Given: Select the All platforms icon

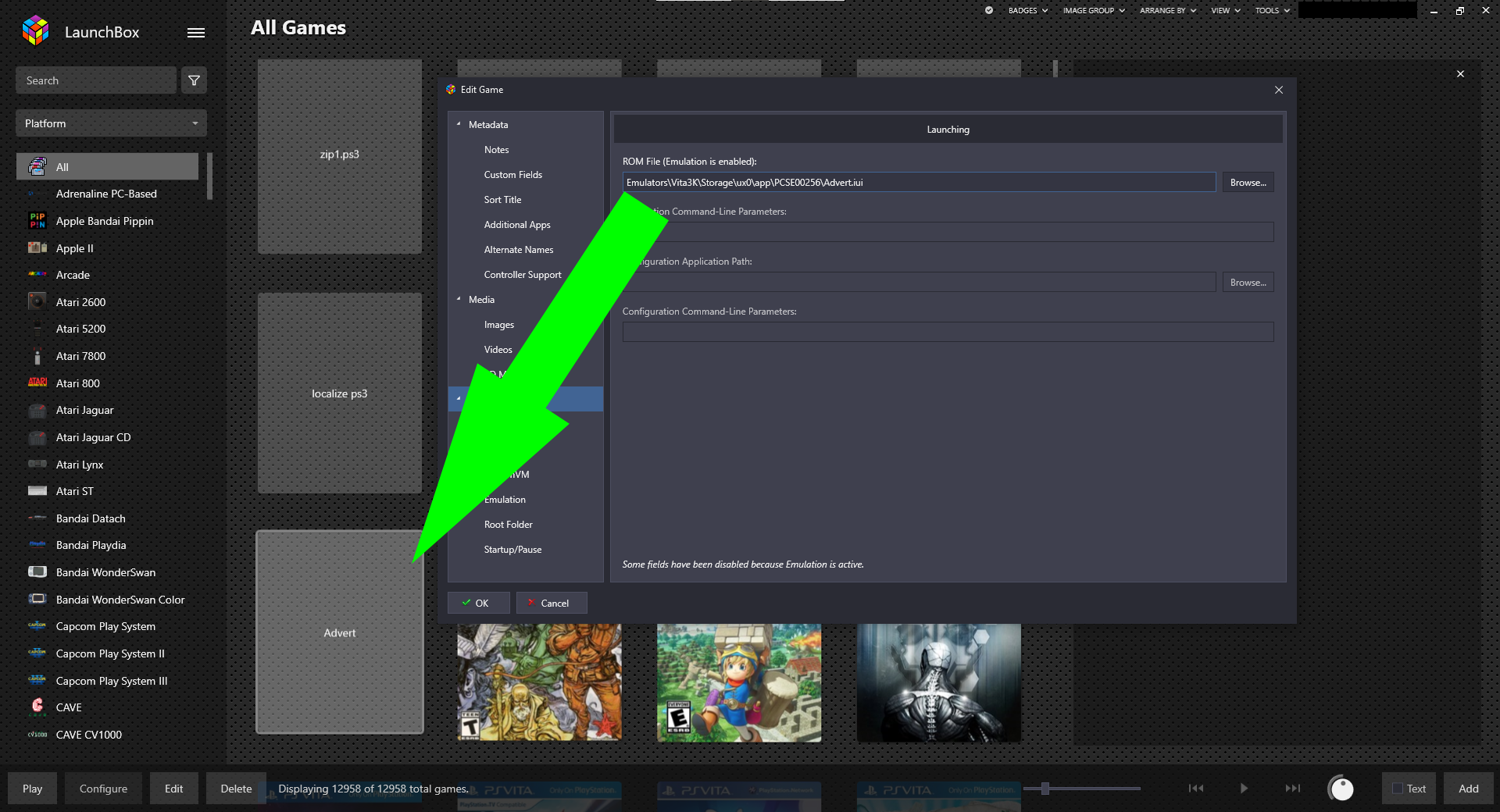Looking at the screenshot, I should pyautogui.click(x=37, y=166).
